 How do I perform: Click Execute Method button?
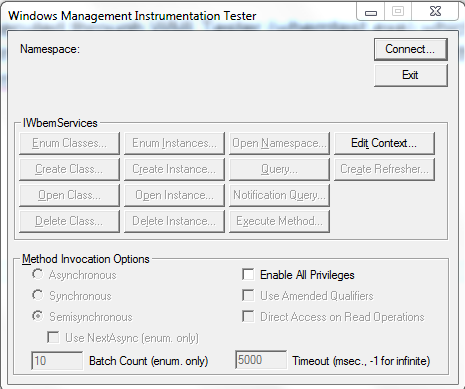click(279, 221)
